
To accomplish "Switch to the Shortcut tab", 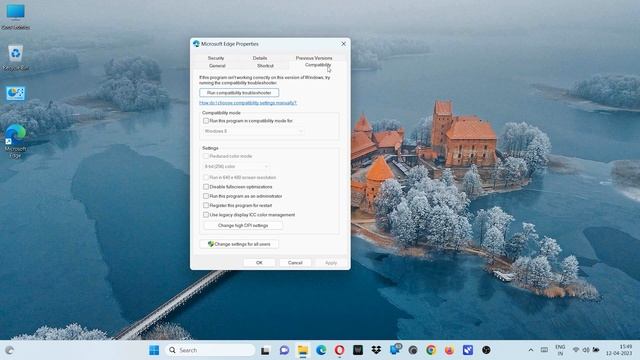I will pyautogui.click(x=265, y=66).
